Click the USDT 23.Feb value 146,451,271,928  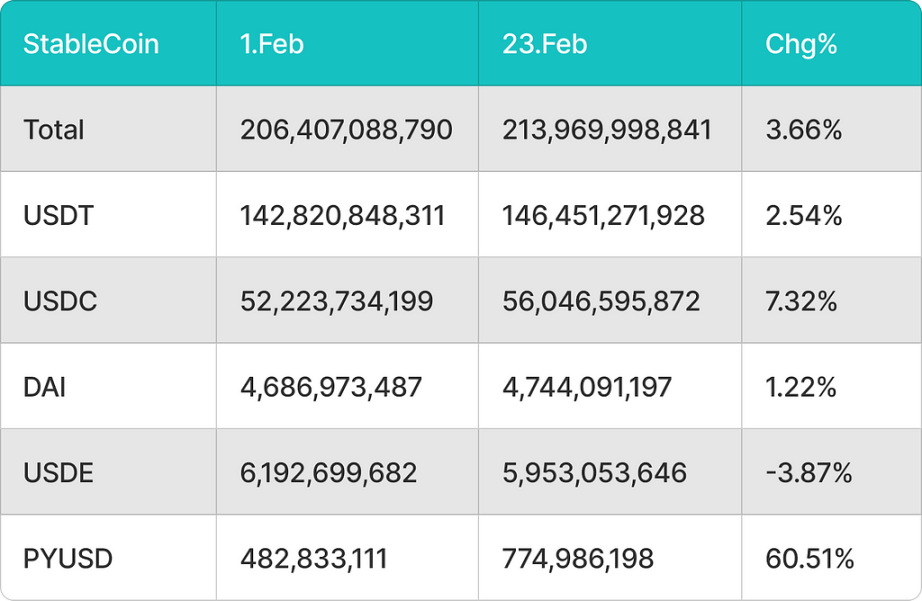[603, 215]
